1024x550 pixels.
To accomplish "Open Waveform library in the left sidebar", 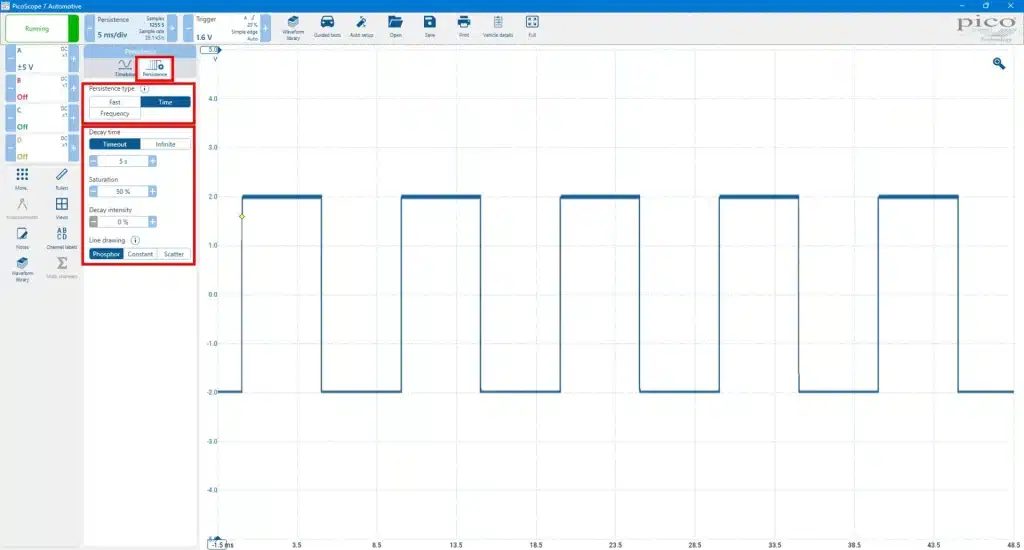I will coord(22,268).
